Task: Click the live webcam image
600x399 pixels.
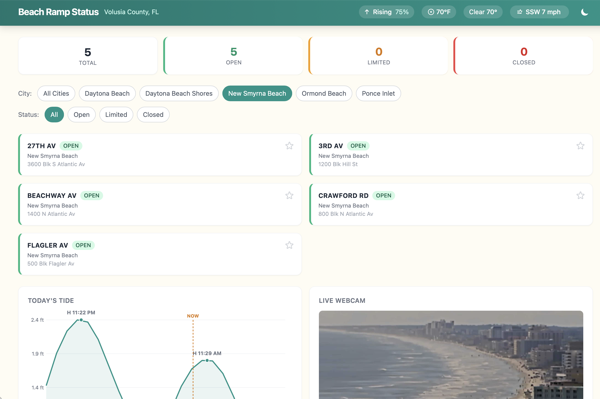Action: (451, 355)
